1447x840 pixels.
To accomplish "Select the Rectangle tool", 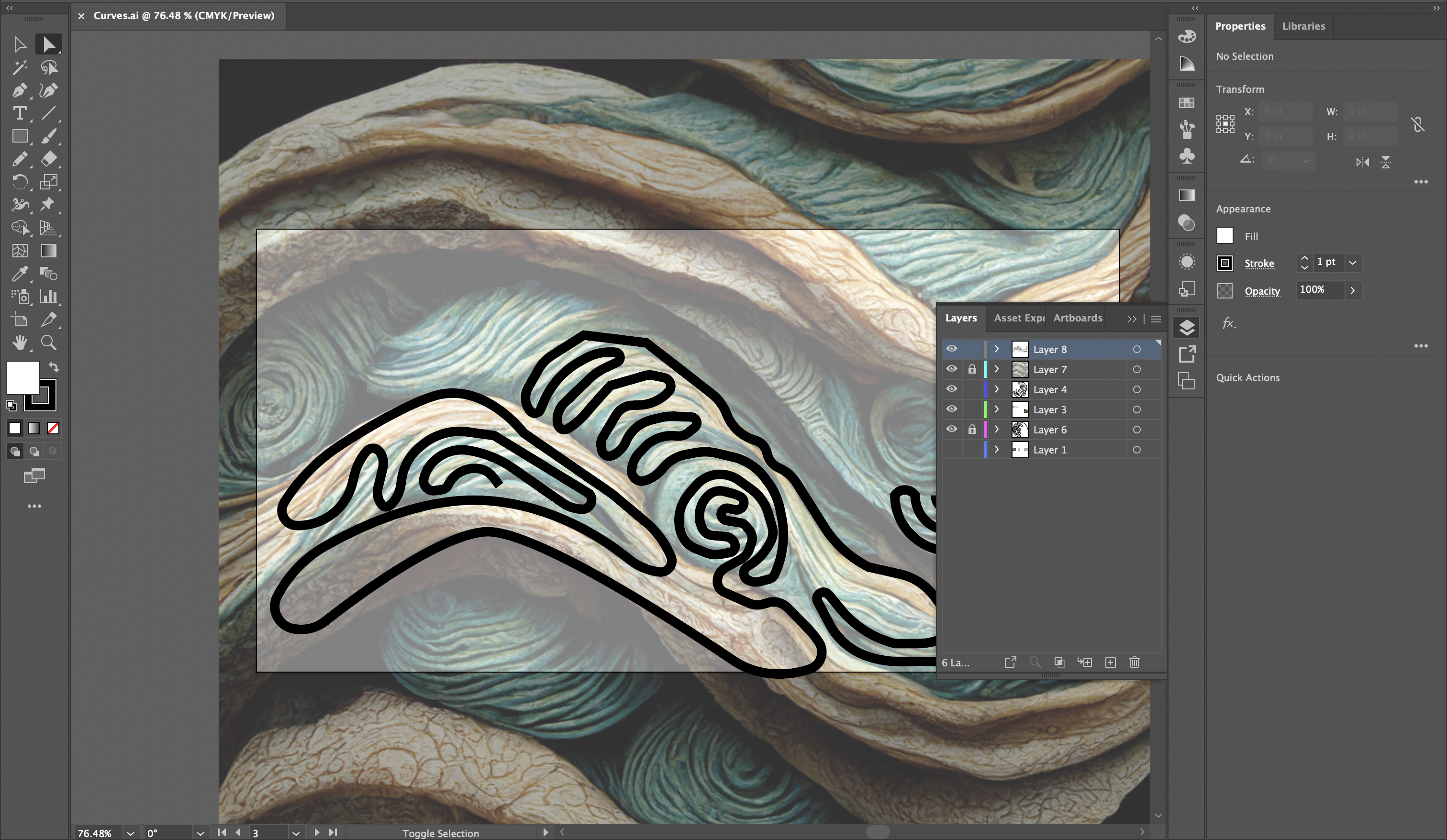I will 20,136.
